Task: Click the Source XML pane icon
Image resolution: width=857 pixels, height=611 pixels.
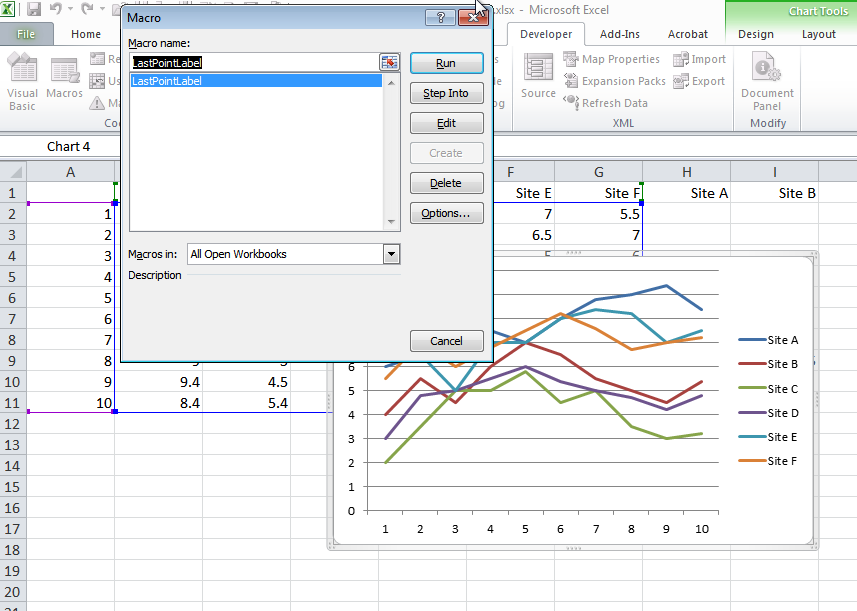Action: (538, 77)
